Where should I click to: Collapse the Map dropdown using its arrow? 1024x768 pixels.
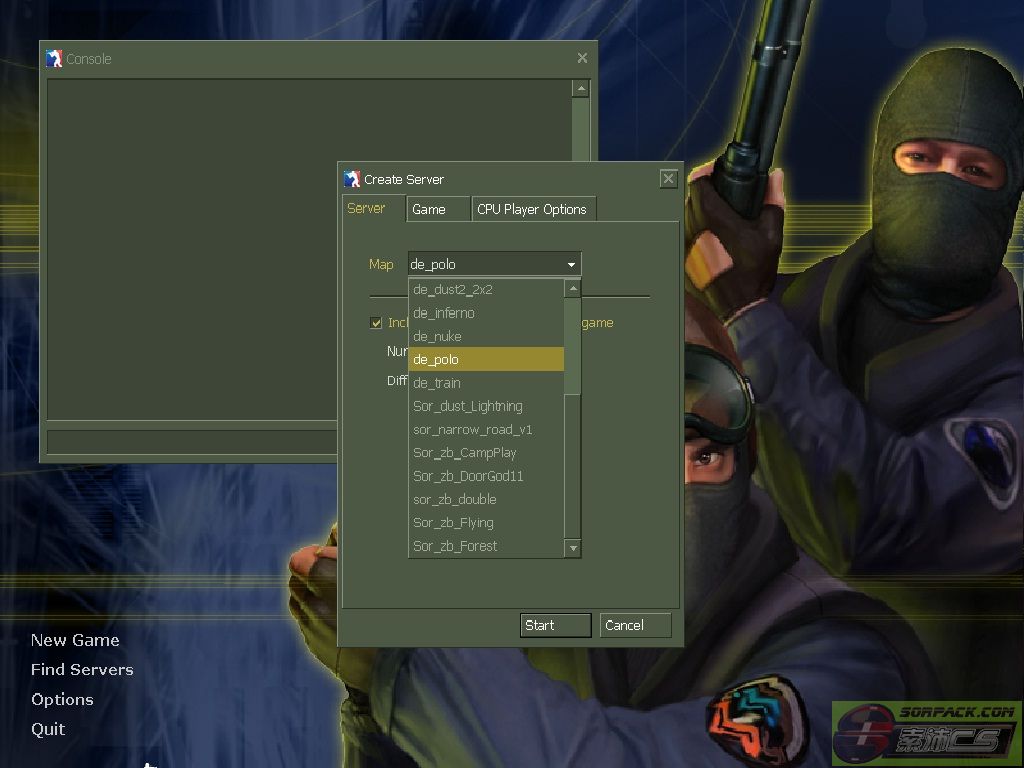(571, 265)
